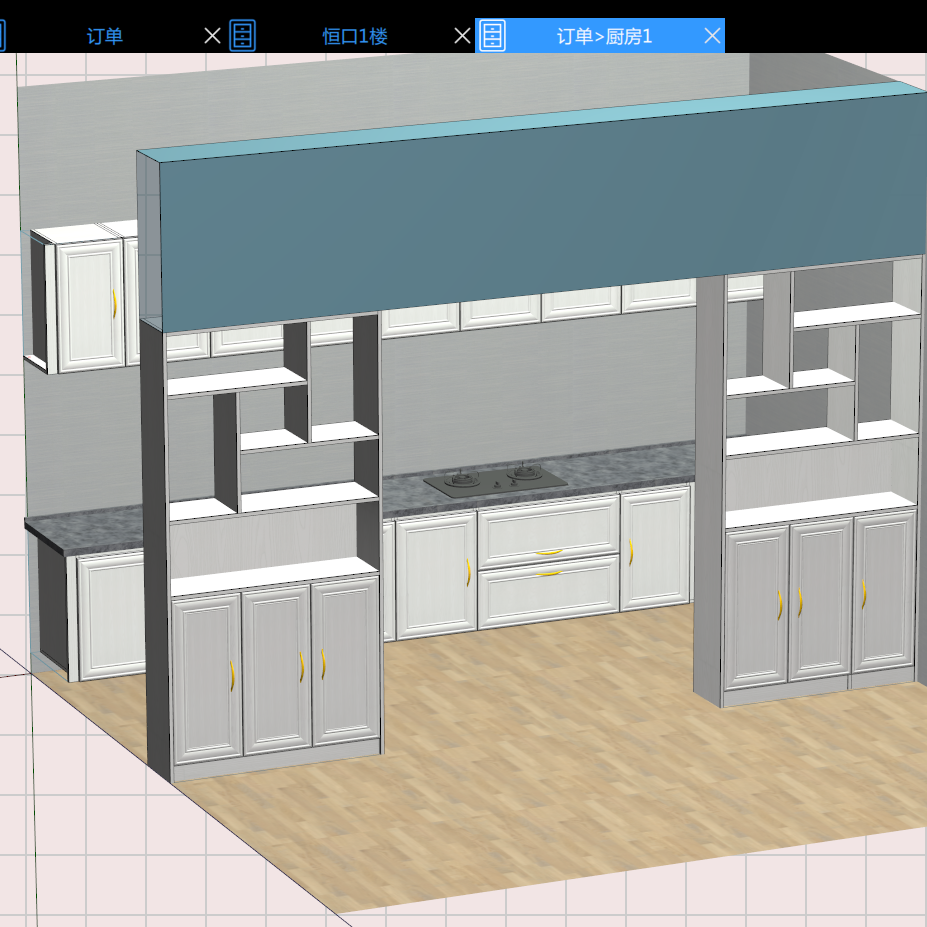Click the drawer icon on the 订单>厨房1 tab
This screenshot has width=927, height=927.
(x=494, y=35)
